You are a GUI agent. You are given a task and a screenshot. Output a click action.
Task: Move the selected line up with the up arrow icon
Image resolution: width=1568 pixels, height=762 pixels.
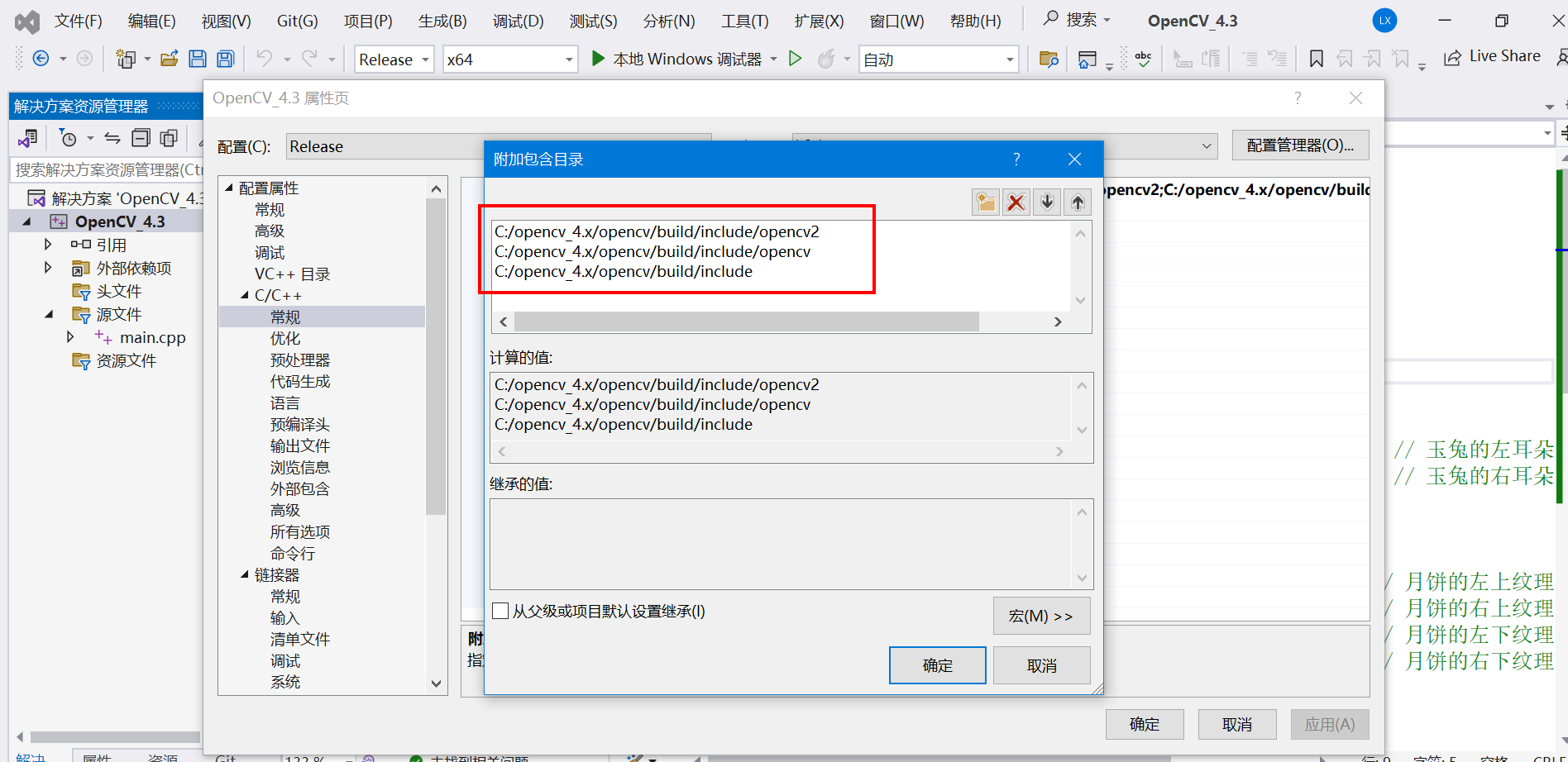1078,202
